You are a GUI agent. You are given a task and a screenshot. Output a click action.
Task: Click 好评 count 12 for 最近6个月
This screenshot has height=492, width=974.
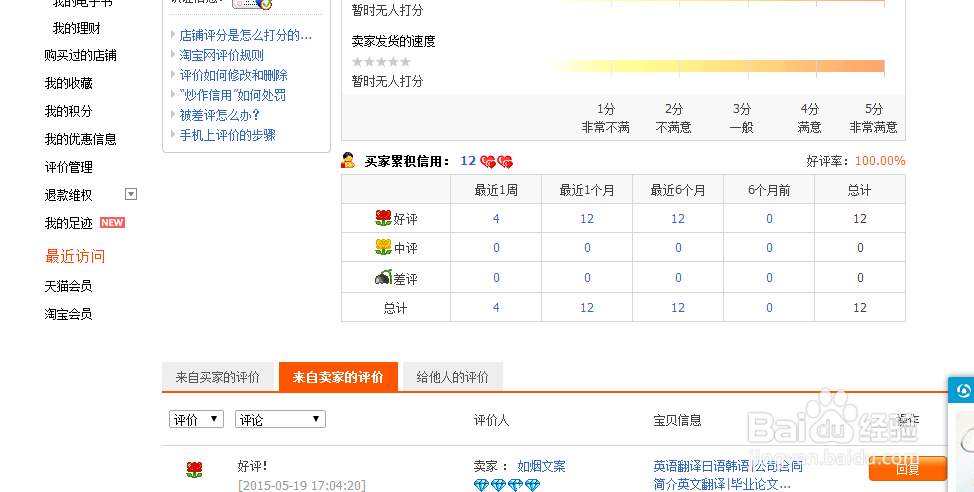pyautogui.click(x=678, y=219)
